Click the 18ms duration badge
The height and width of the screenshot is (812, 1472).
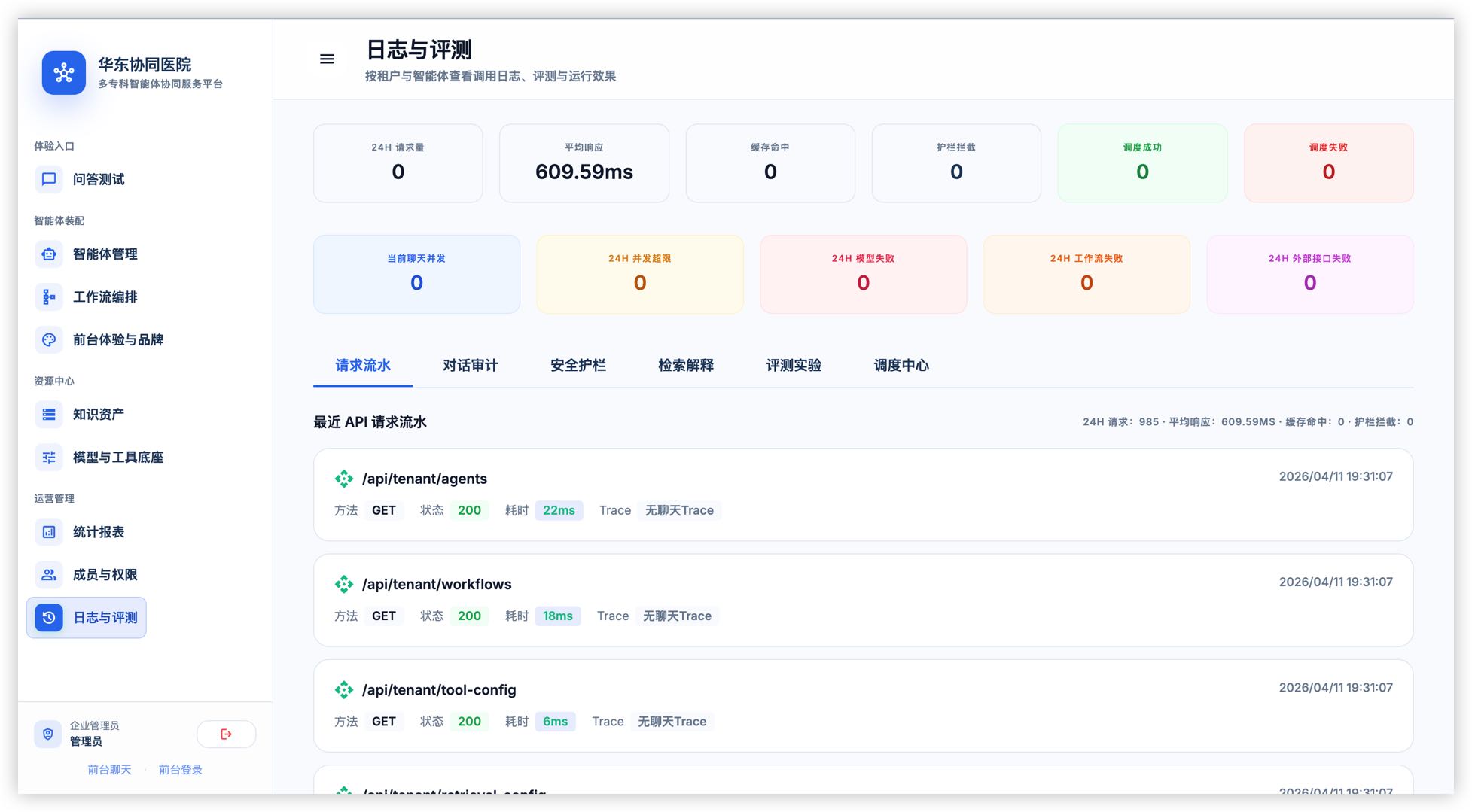(x=558, y=616)
